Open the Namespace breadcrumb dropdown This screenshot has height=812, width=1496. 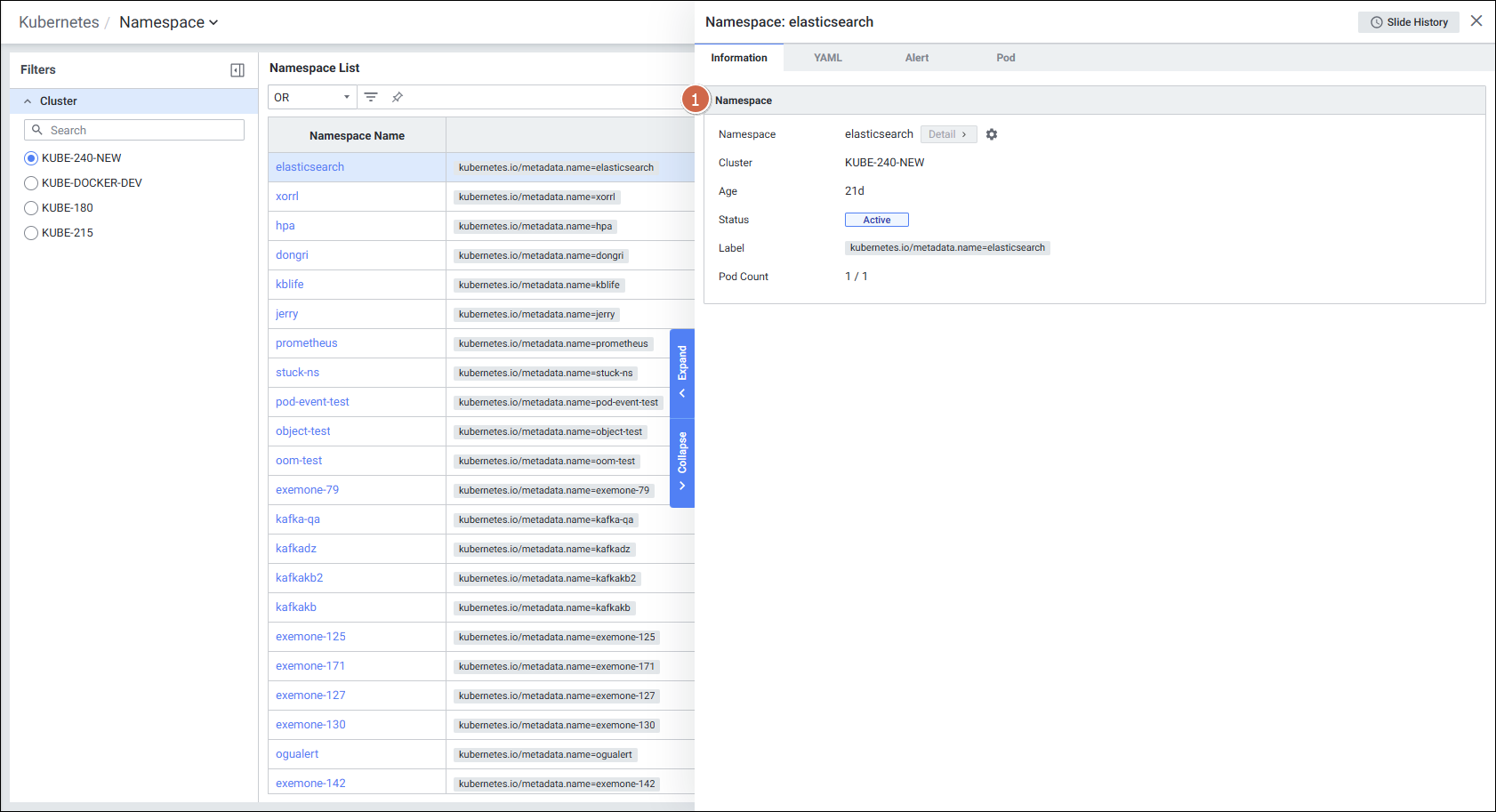pos(168,22)
